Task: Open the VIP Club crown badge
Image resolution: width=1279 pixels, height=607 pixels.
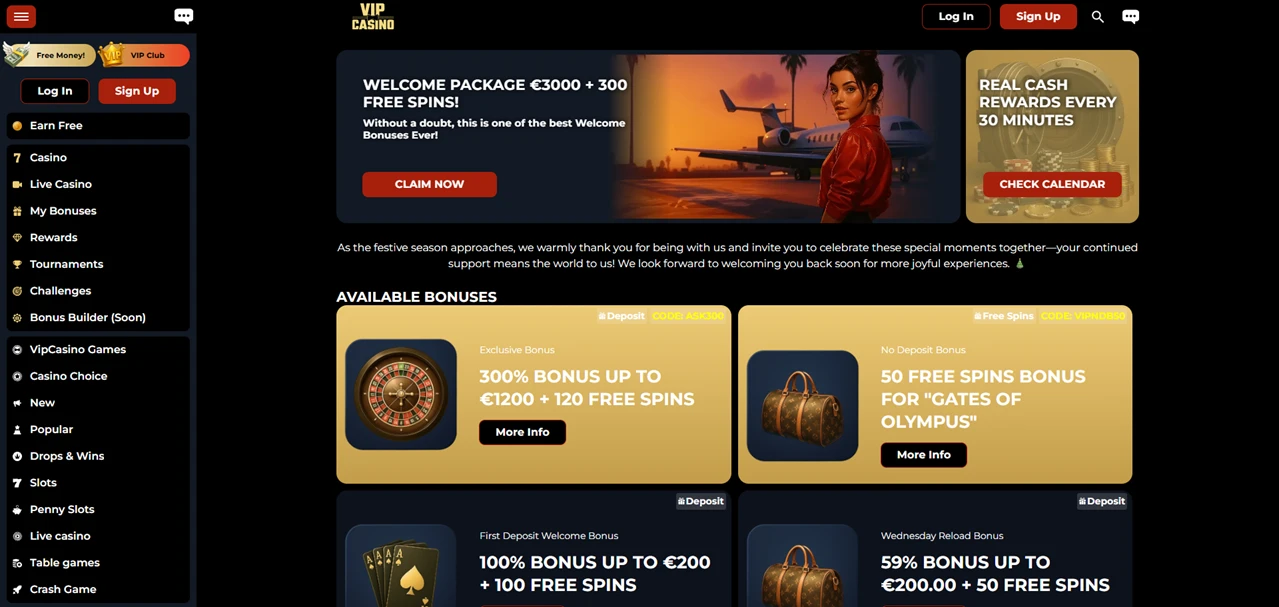Action: pyautogui.click(x=145, y=55)
